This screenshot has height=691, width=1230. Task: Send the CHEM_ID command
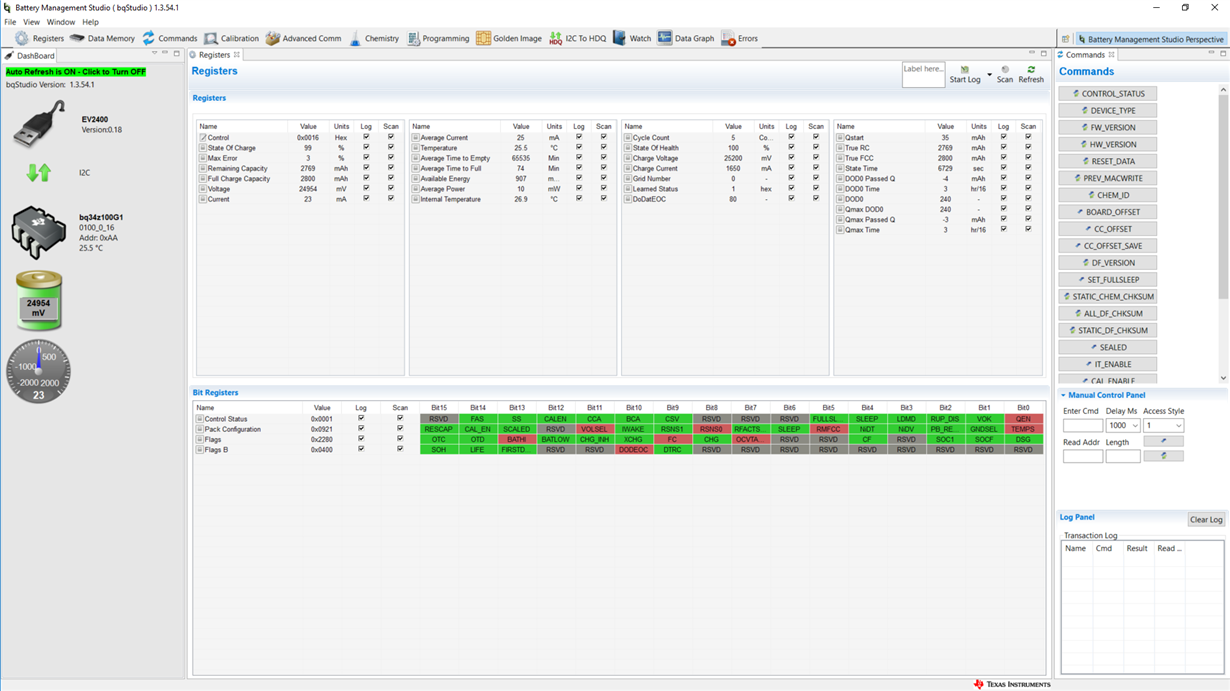click(1108, 195)
